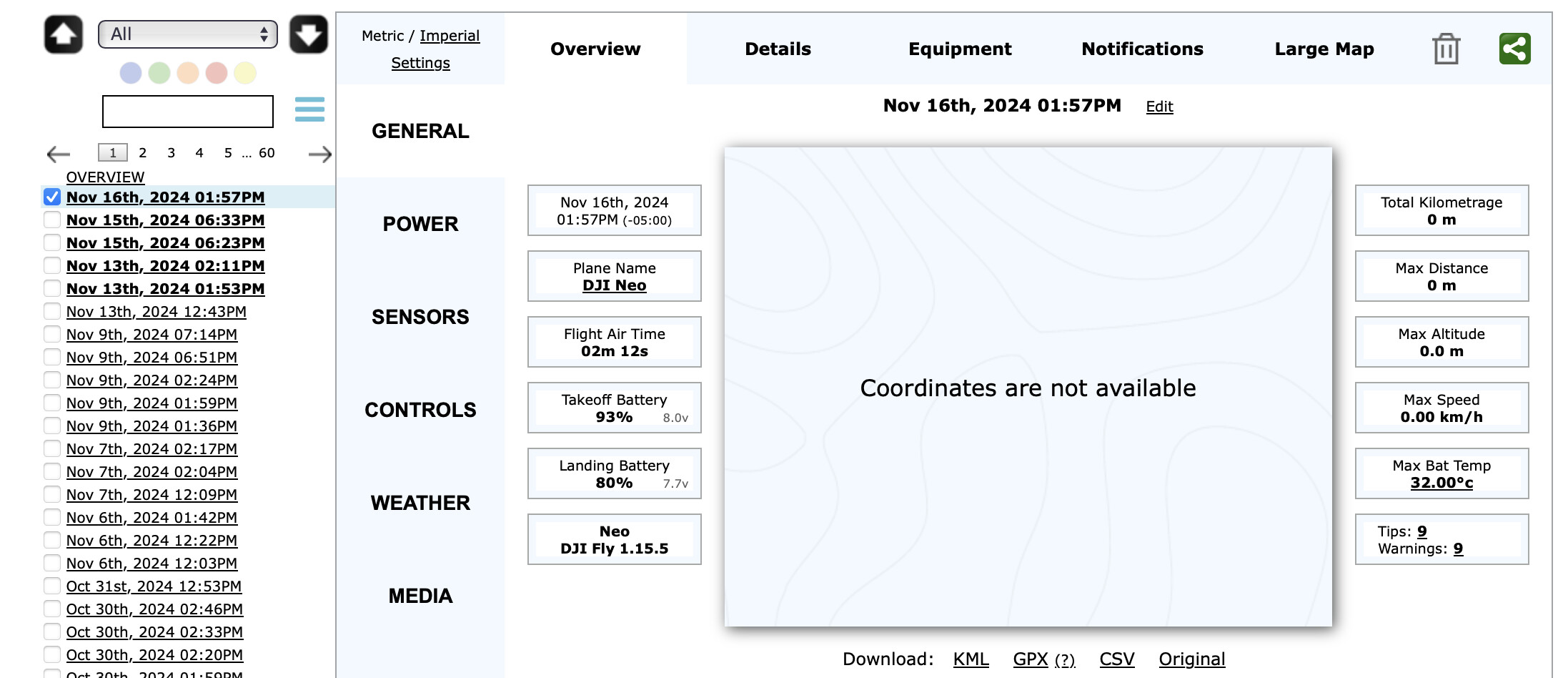
Task: Click the flight search text box
Action: click(x=187, y=112)
